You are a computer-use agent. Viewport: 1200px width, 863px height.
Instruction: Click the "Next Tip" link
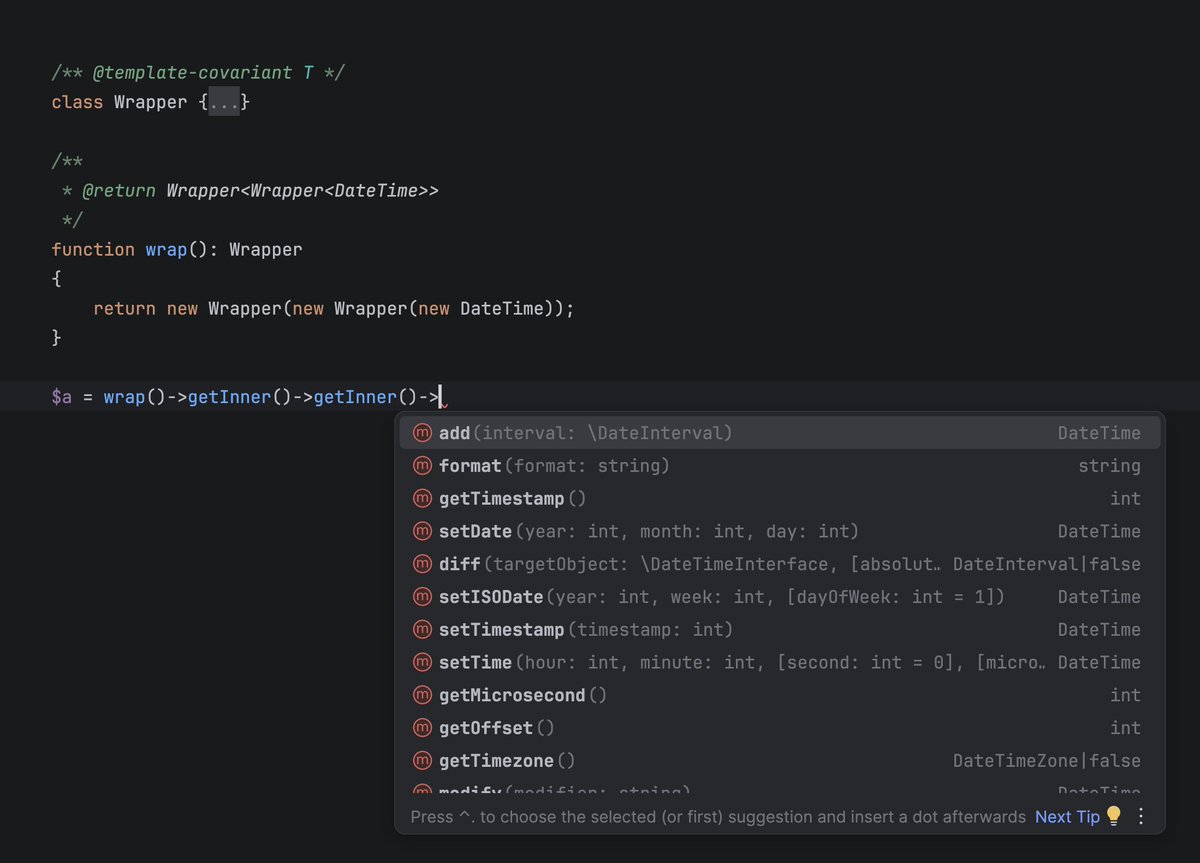click(x=1067, y=817)
